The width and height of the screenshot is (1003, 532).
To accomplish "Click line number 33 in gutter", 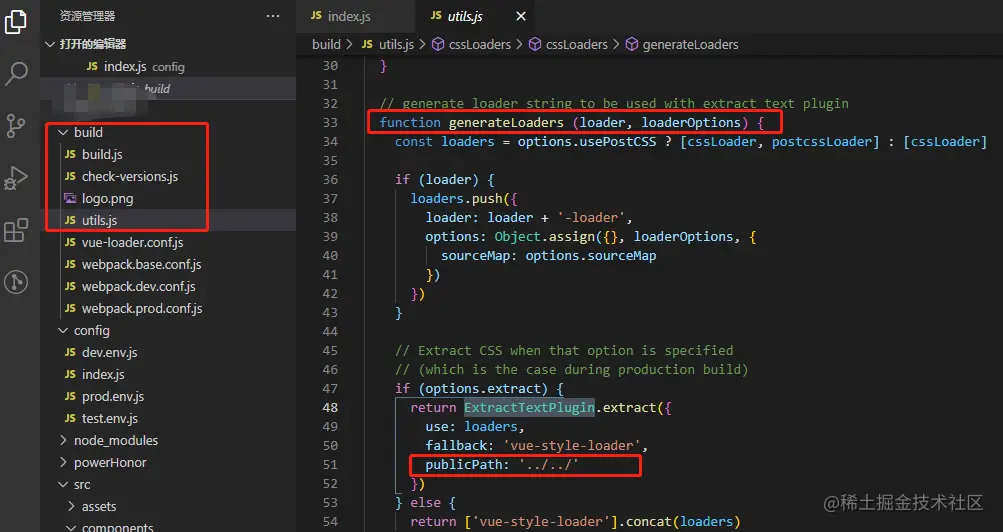I will click(330, 122).
